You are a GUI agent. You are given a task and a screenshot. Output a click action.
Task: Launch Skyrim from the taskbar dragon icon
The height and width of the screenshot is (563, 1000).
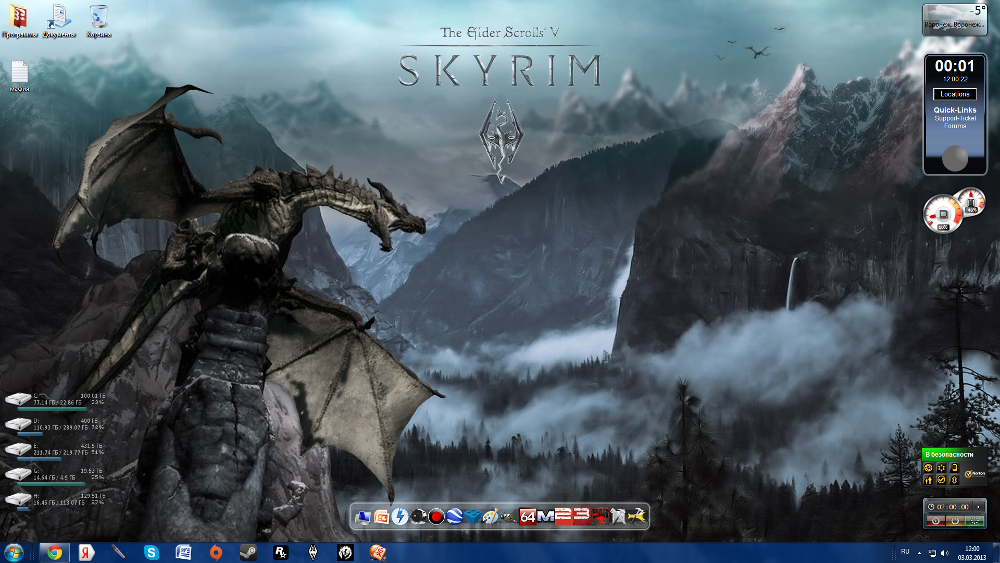[x=313, y=553]
